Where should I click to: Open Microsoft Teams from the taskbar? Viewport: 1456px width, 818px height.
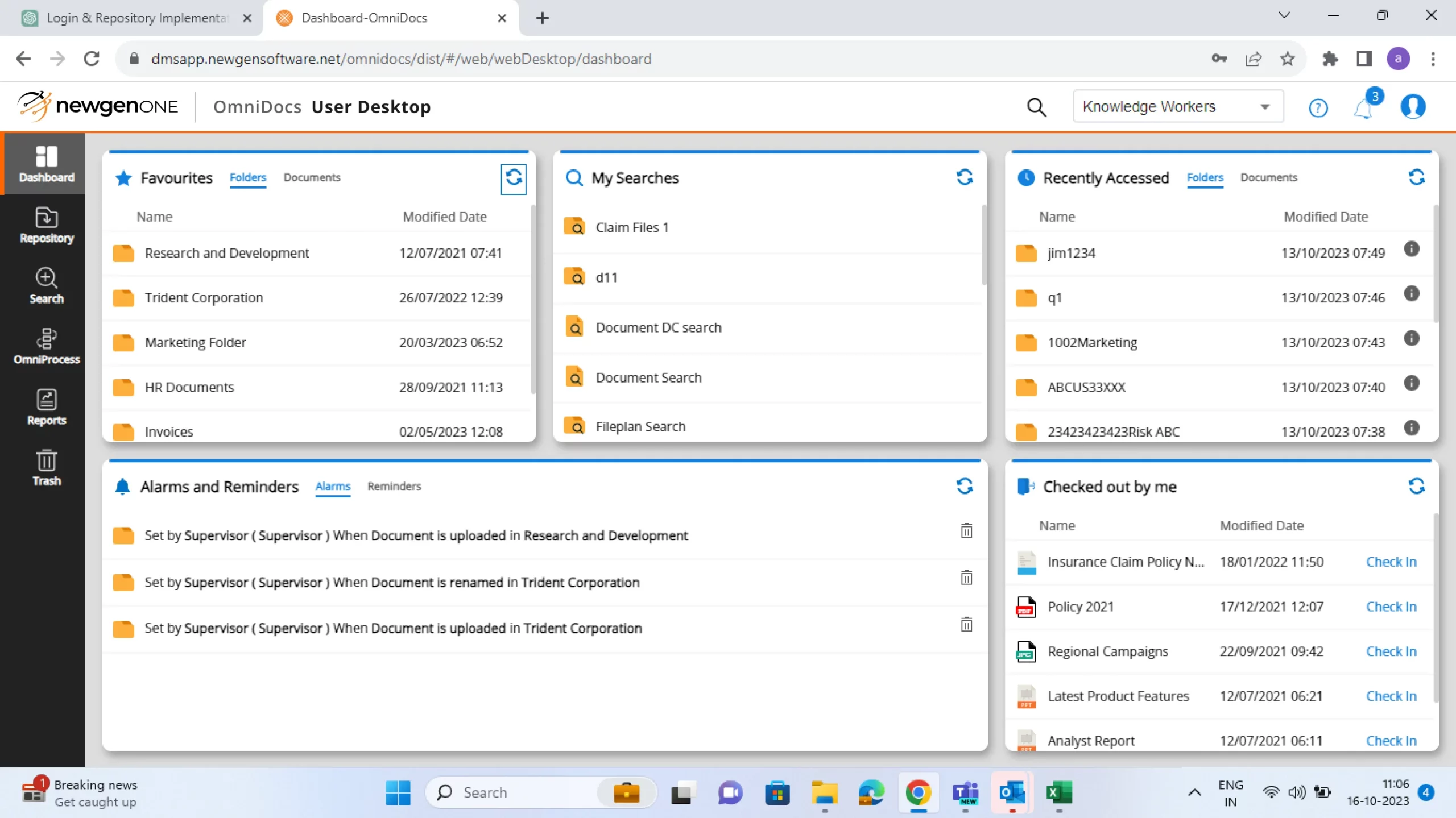965,792
